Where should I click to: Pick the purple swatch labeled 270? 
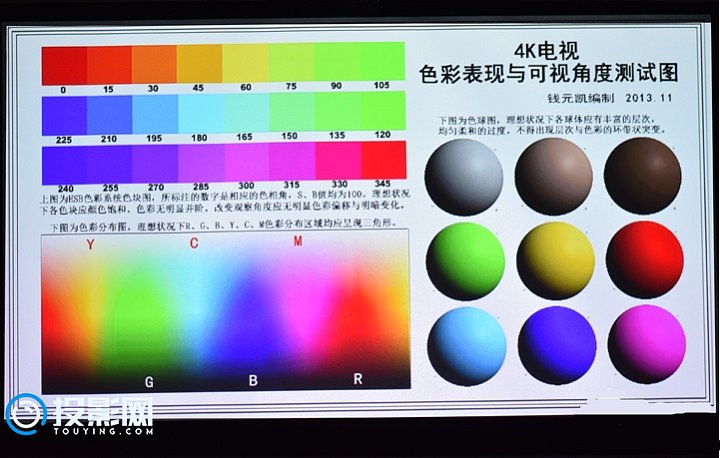154,160
